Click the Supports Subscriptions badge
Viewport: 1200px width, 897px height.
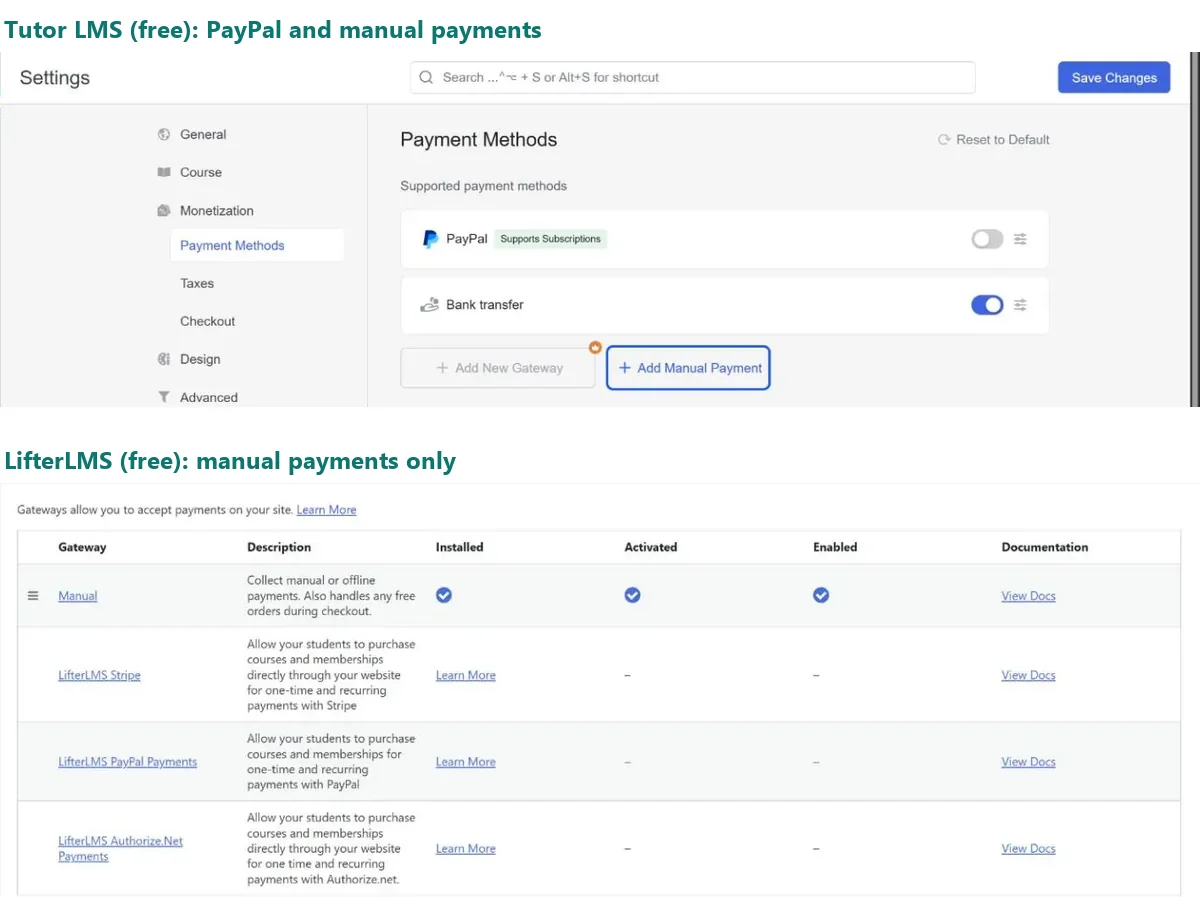tap(550, 239)
